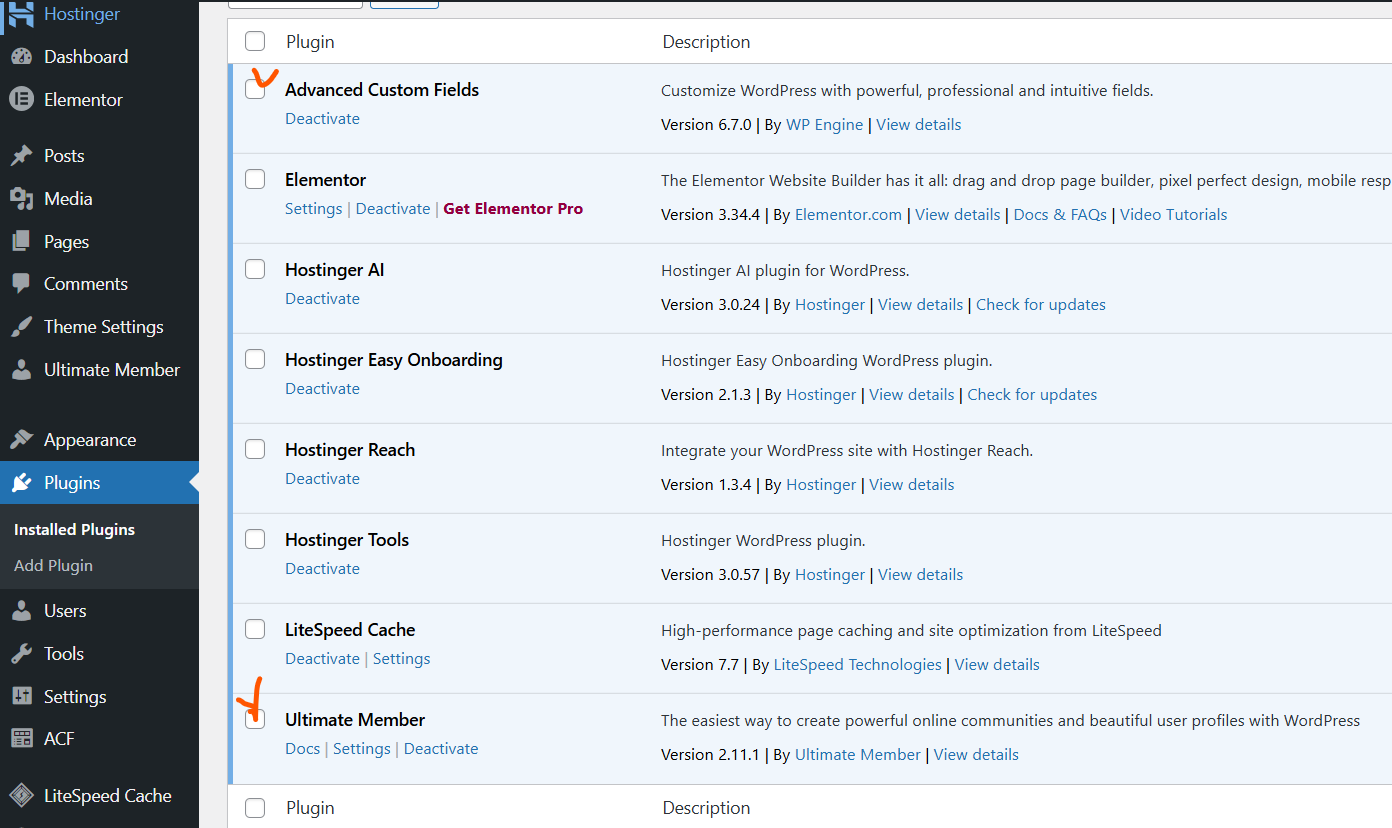View details for Hostinger Tools plugin
The height and width of the screenshot is (828, 1392).
point(920,575)
